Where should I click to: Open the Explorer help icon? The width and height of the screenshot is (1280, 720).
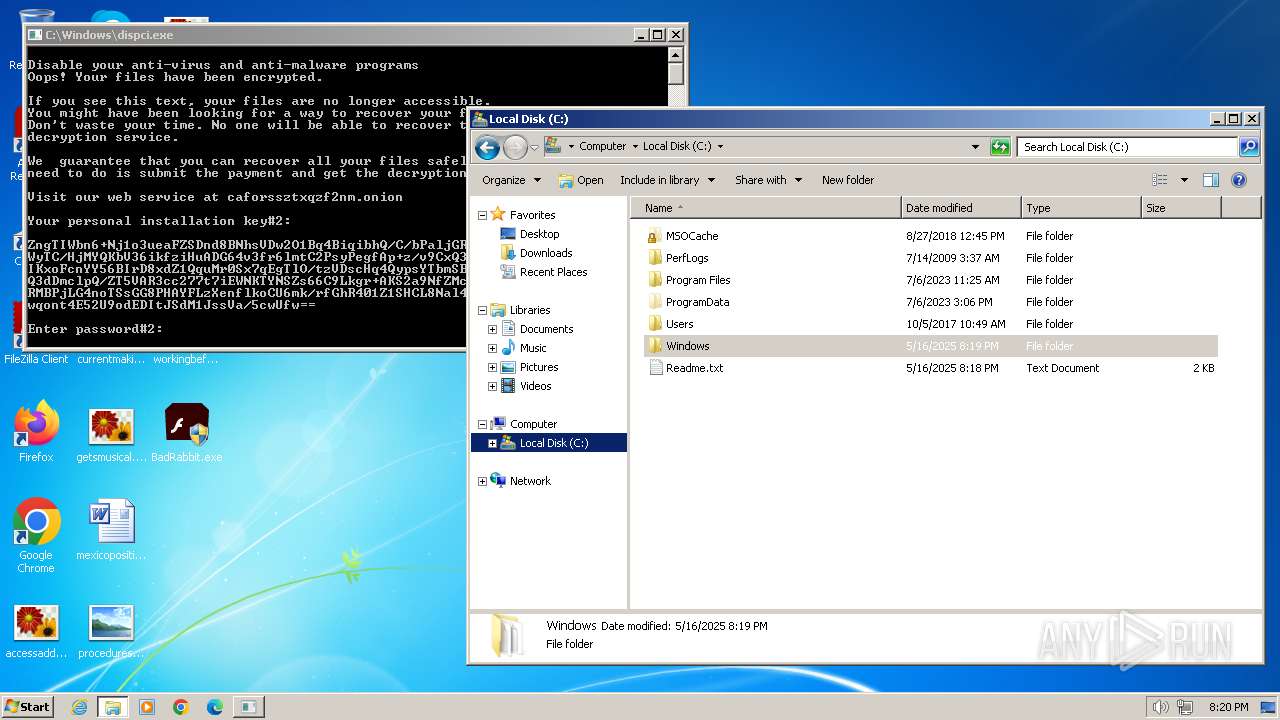click(x=1238, y=180)
